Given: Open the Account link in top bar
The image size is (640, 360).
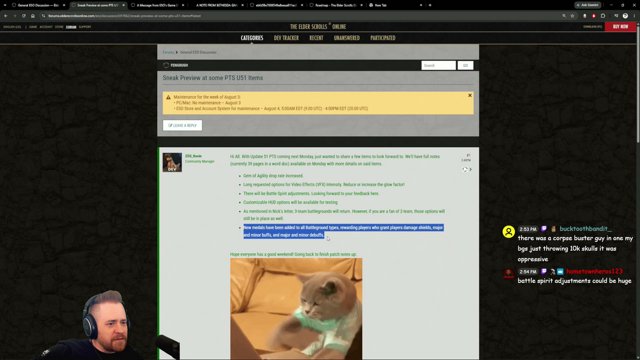Looking at the screenshot, I should (x=46, y=27).
